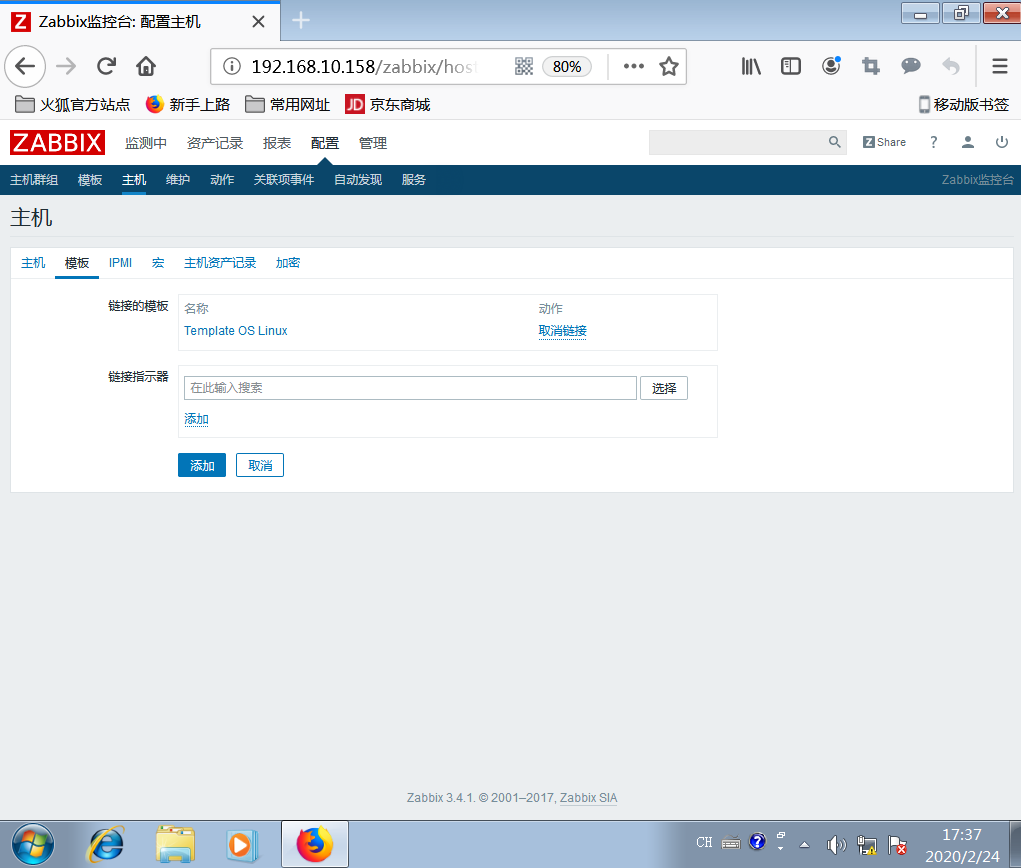Click the 添加 link under search field
Image resolution: width=1021 pixels, height=868 pixels.
click(196, 419)
